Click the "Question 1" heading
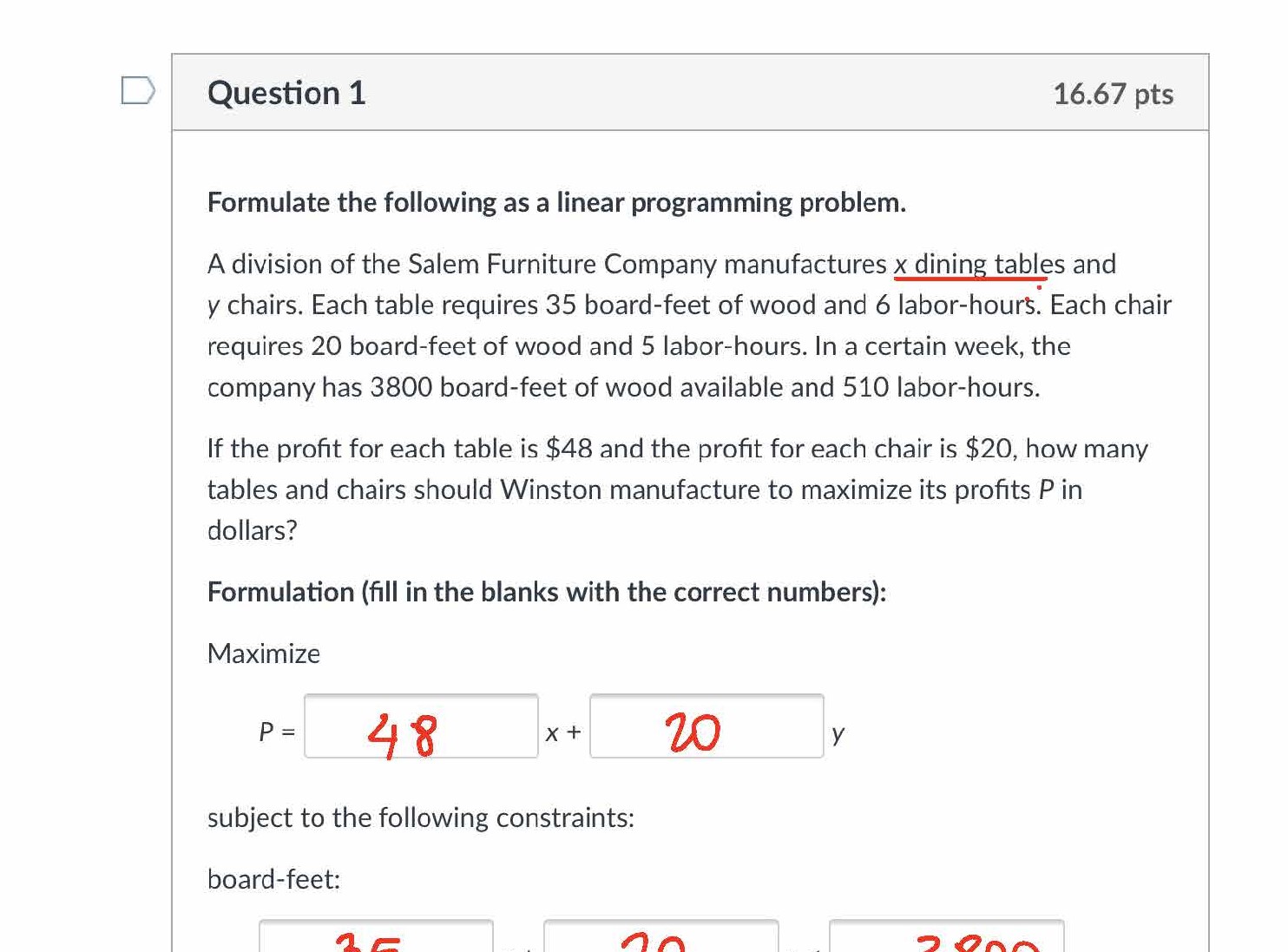 (286, 93)
